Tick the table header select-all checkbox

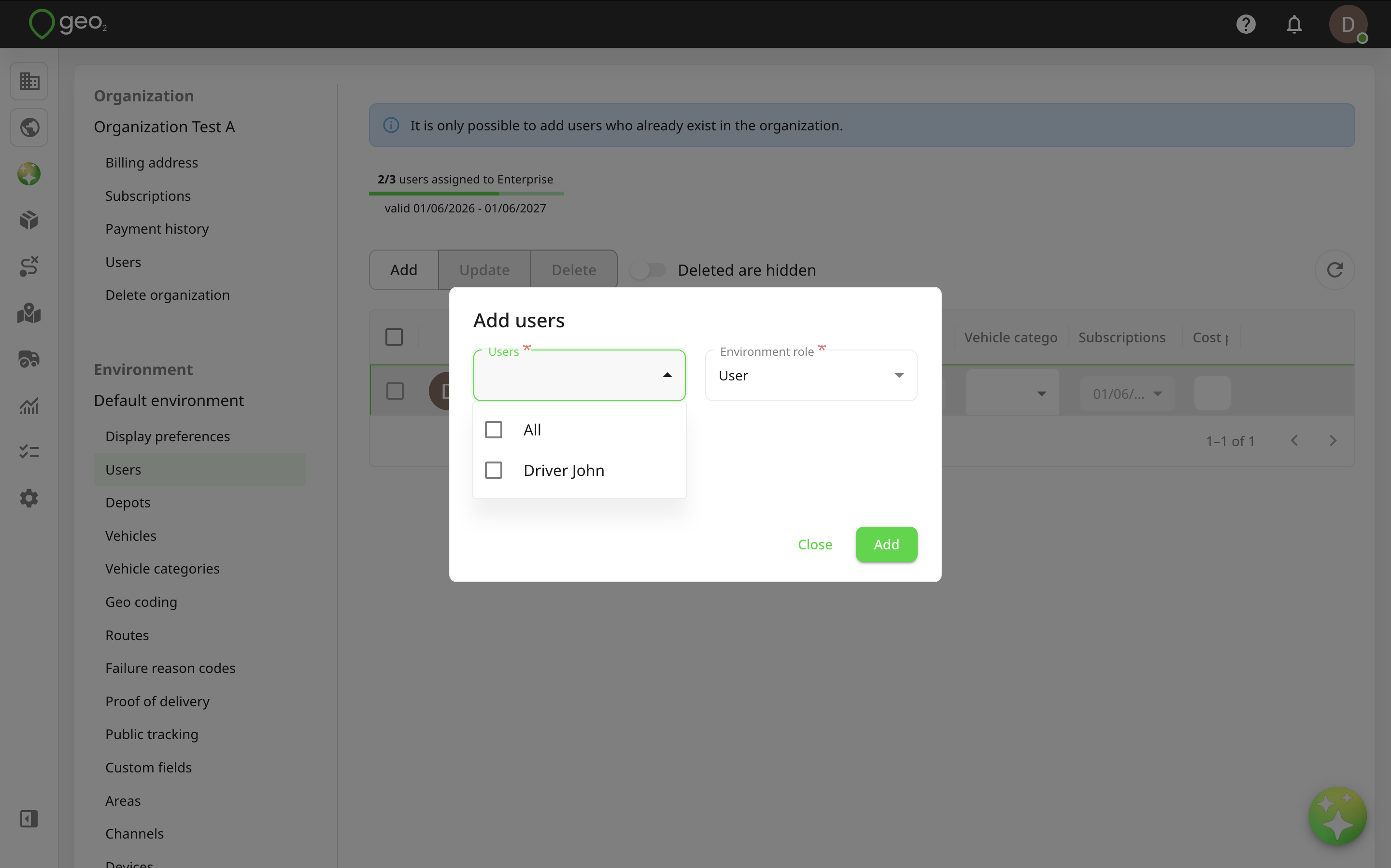[394, 337]
